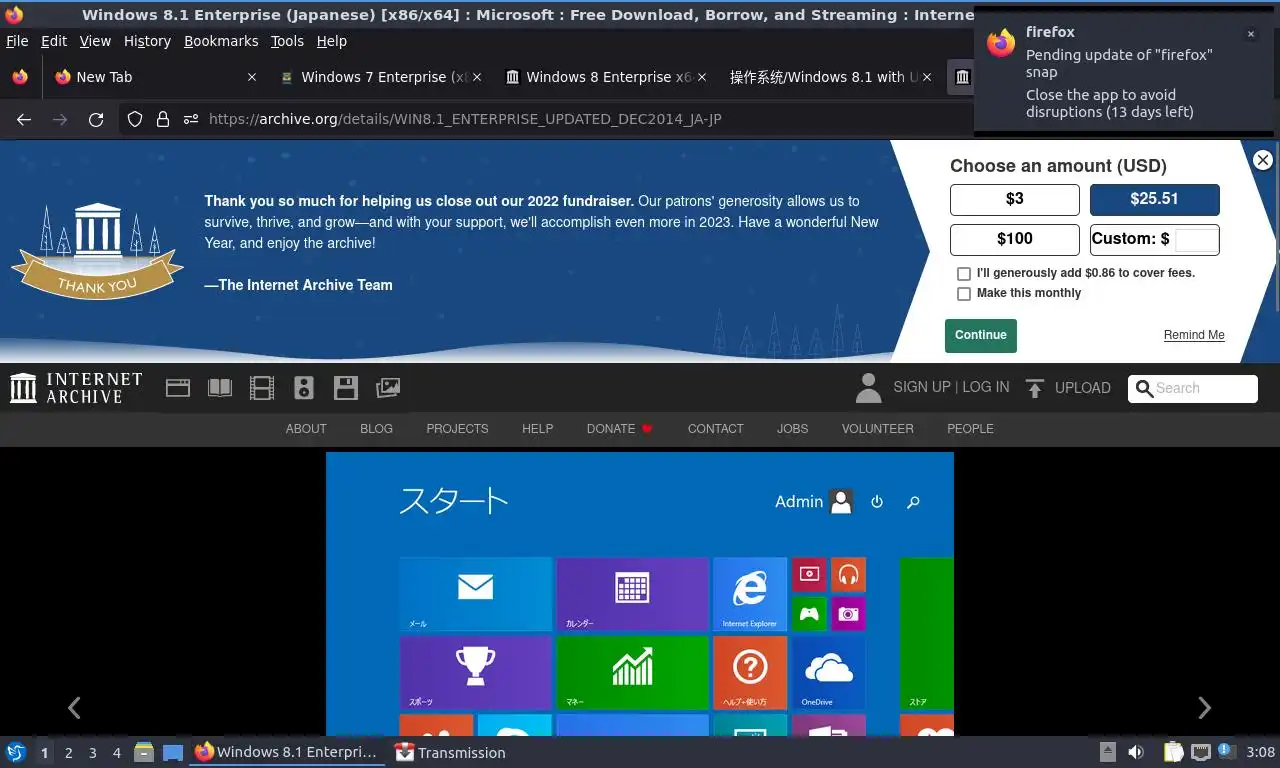Click the pinned Firefox tab icon
This screenshot has height=768, width=1280.
point(20,77)
